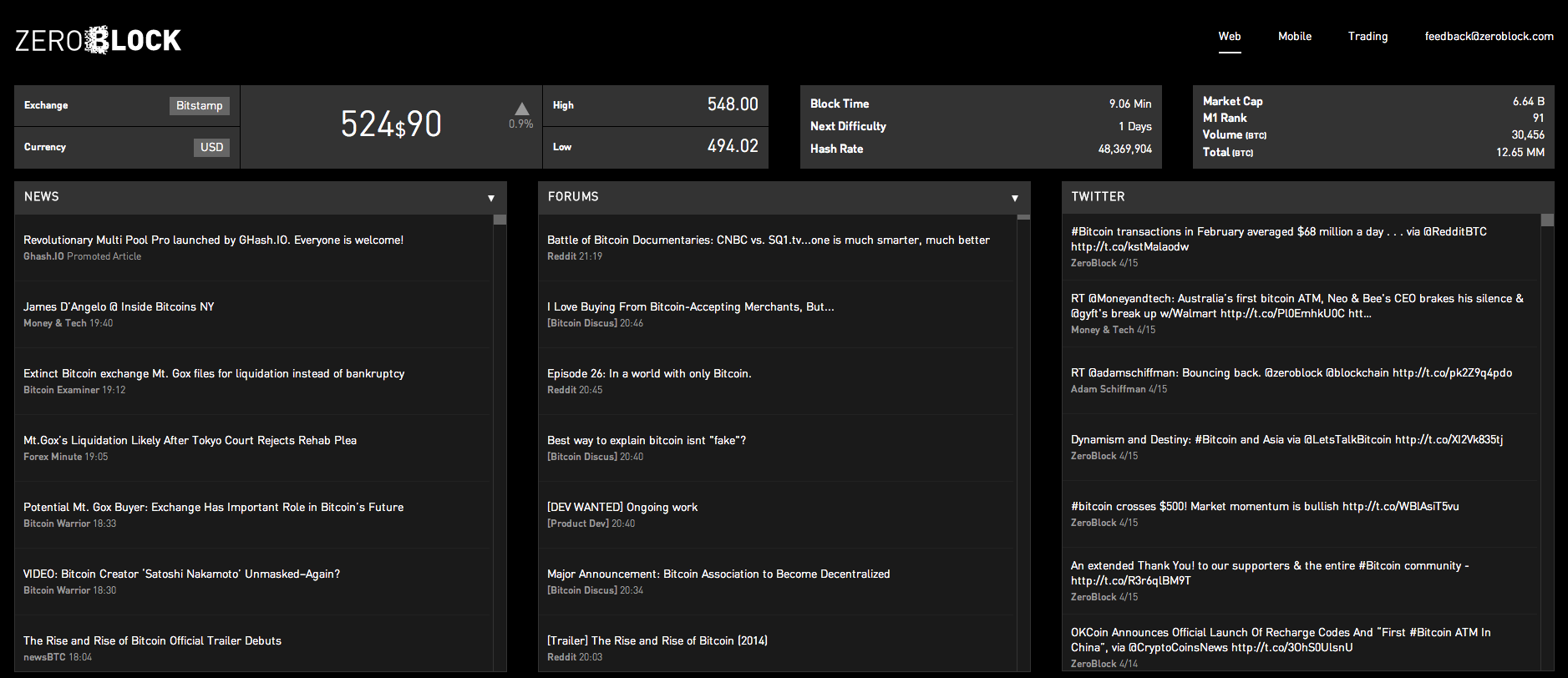Expand the Forums panel dropdown arrow
1568x678 pixels.
tap(1015, 198)
